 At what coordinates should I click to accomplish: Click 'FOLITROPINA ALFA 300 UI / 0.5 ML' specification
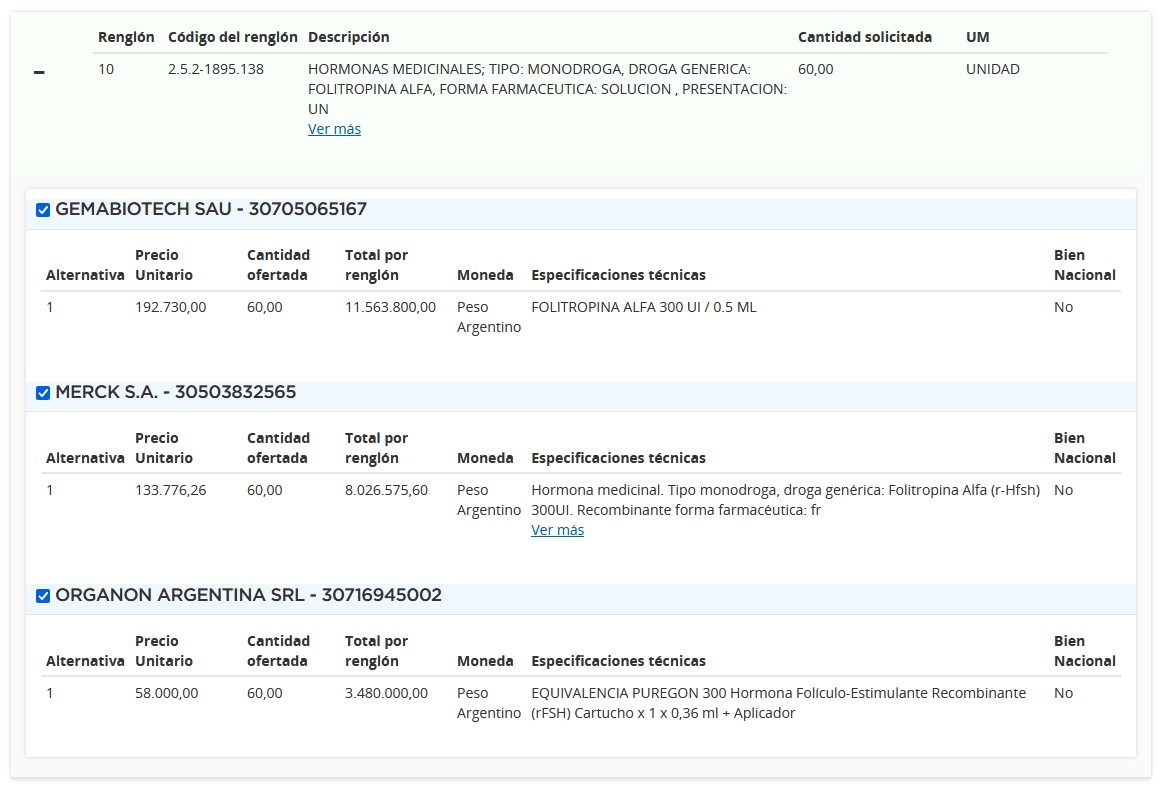tap(643, 307)
